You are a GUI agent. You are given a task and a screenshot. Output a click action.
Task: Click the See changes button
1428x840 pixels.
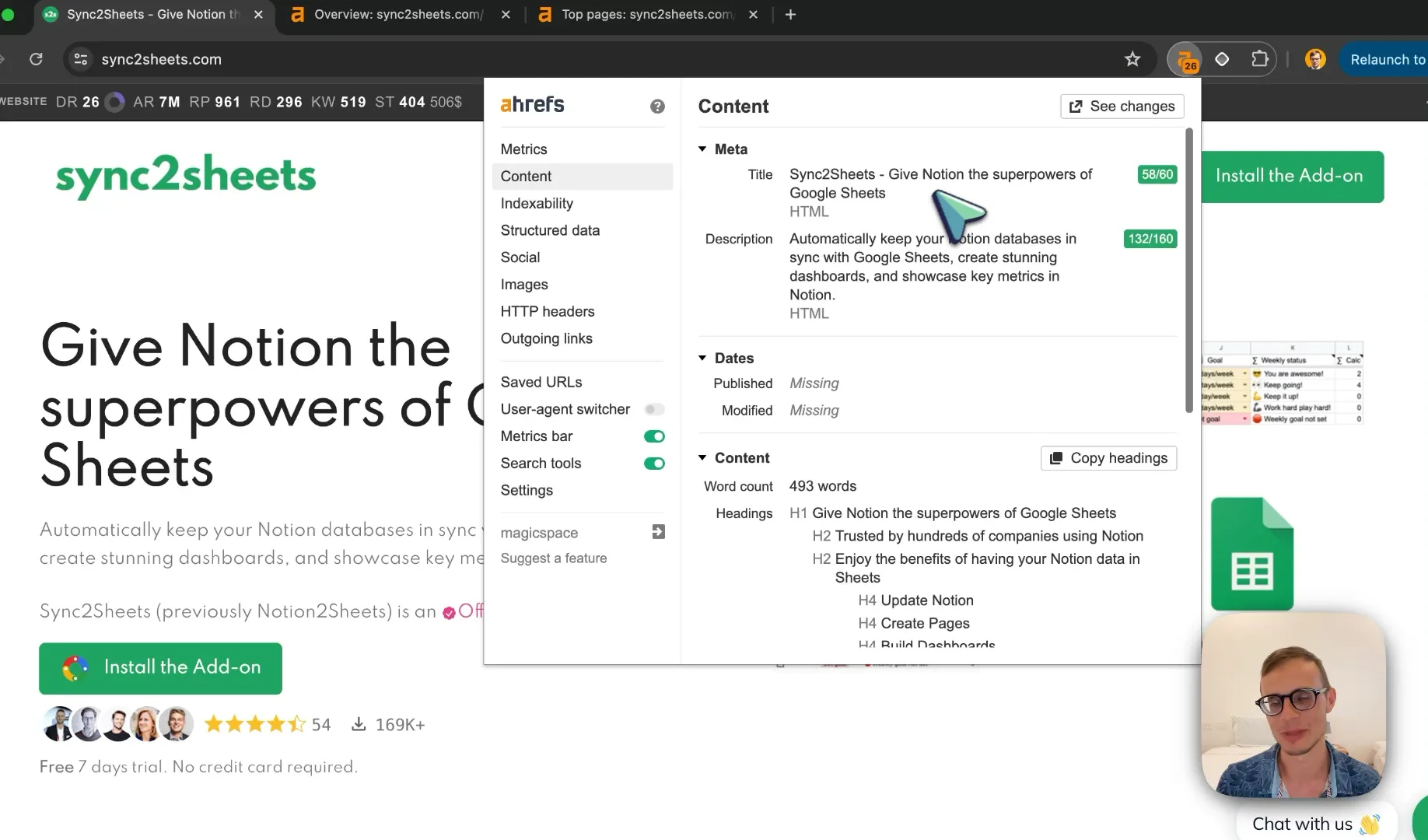click(1122, 107)
